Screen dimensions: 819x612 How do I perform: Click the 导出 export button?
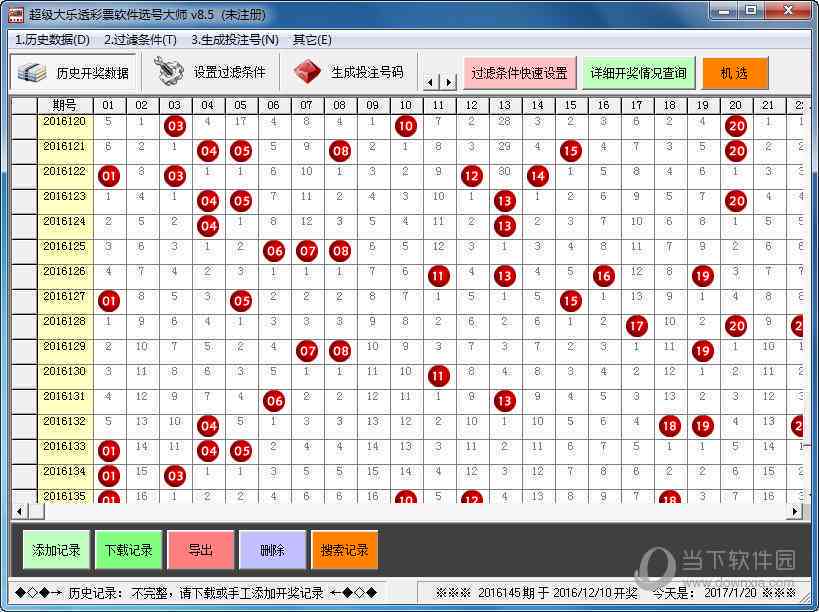[201, 550]
